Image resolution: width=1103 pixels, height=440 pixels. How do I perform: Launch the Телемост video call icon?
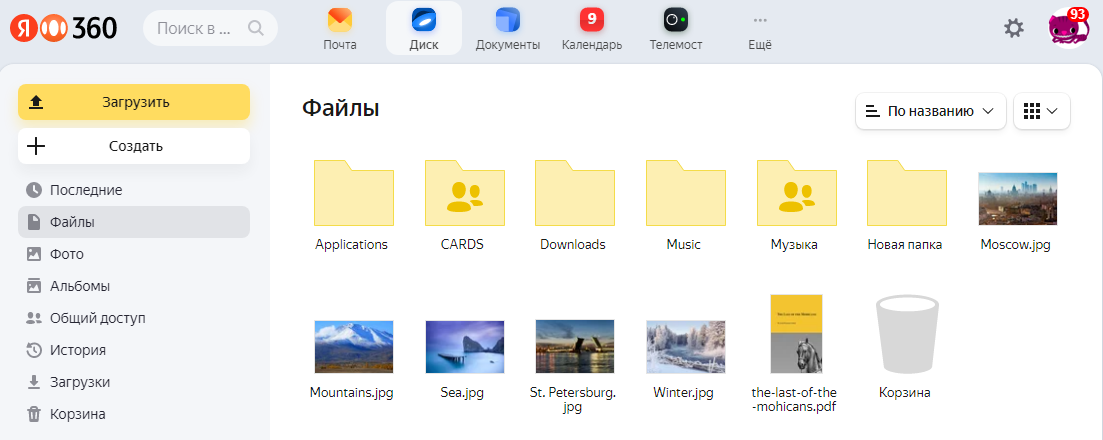pyautogui.click(x=676, y=21)
